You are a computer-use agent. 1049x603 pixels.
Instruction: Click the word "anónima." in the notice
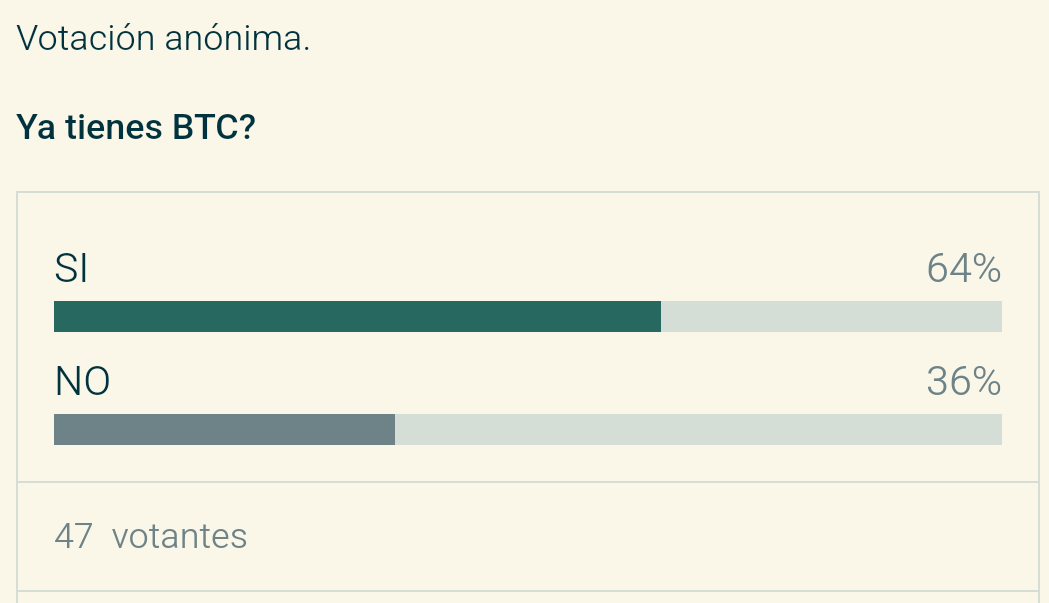tap(237, 38)
